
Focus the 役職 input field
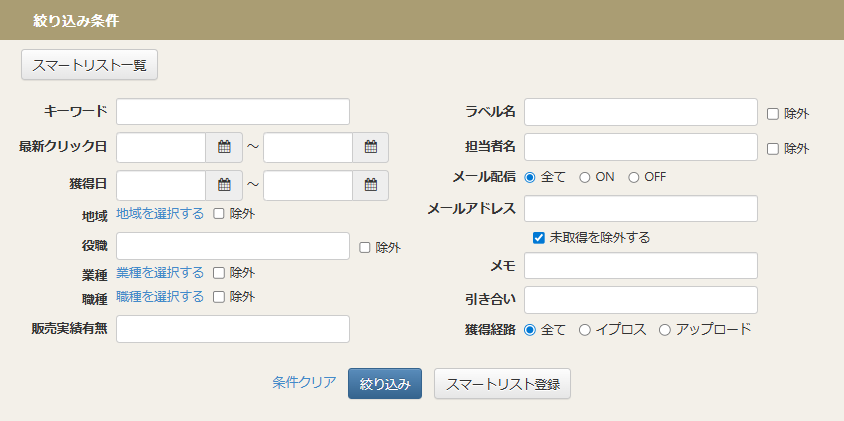click(x=233, y=246)
